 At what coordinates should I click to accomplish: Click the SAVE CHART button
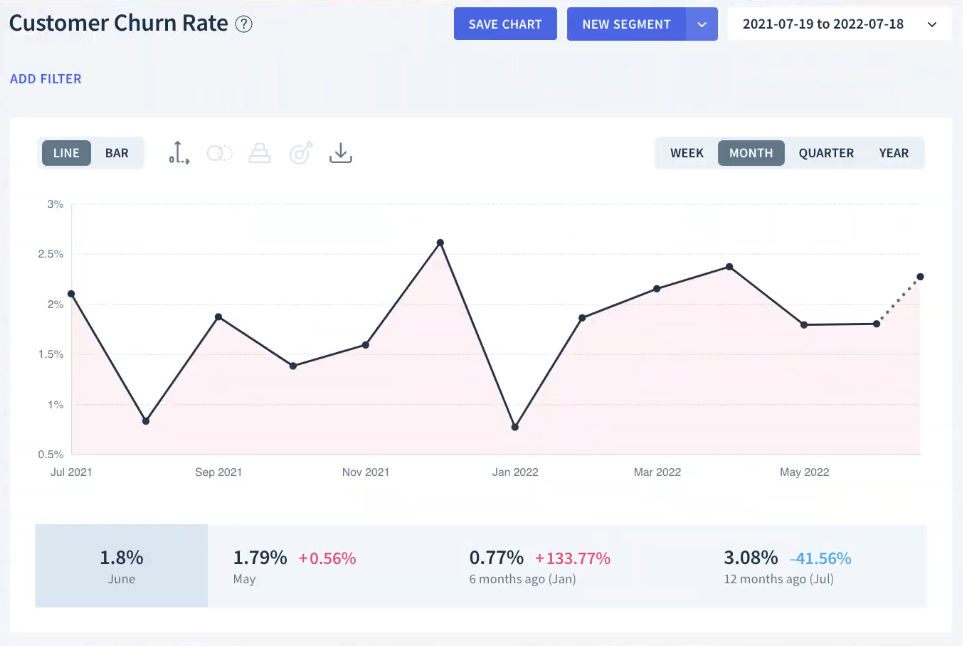(x=505, y=24)
